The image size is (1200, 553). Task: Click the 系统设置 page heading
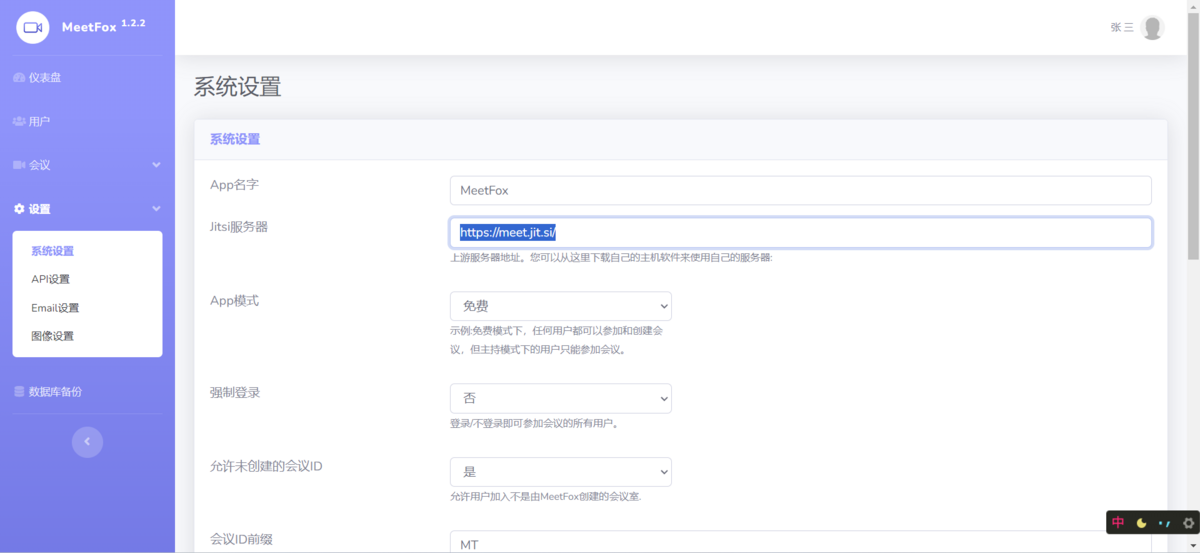click(x=237, y=87)
